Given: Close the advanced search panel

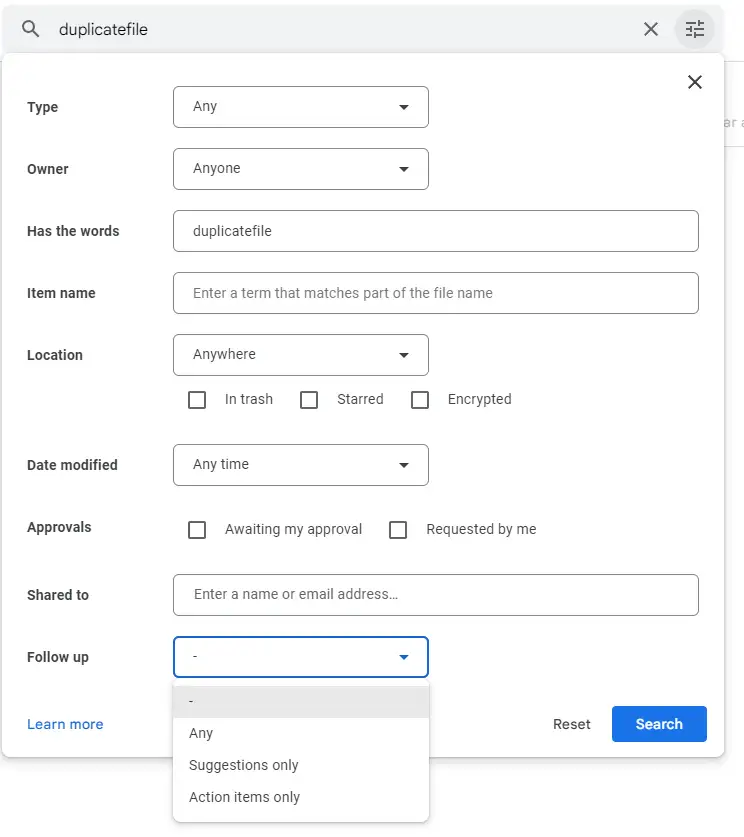Looking at the screenshot, I should [695, 82].
